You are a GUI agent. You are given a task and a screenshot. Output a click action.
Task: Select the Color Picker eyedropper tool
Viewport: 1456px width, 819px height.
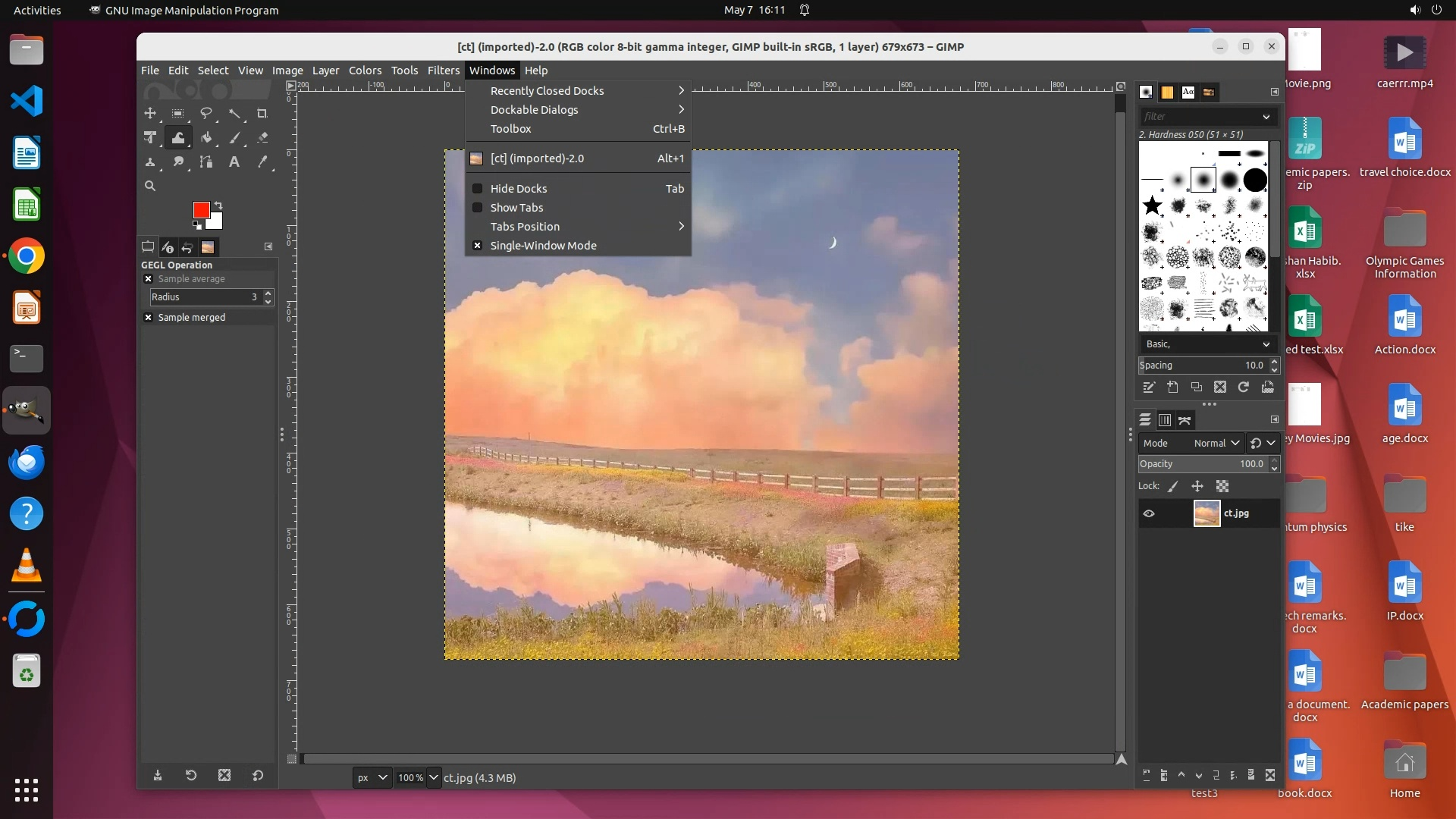coord(262,162)
